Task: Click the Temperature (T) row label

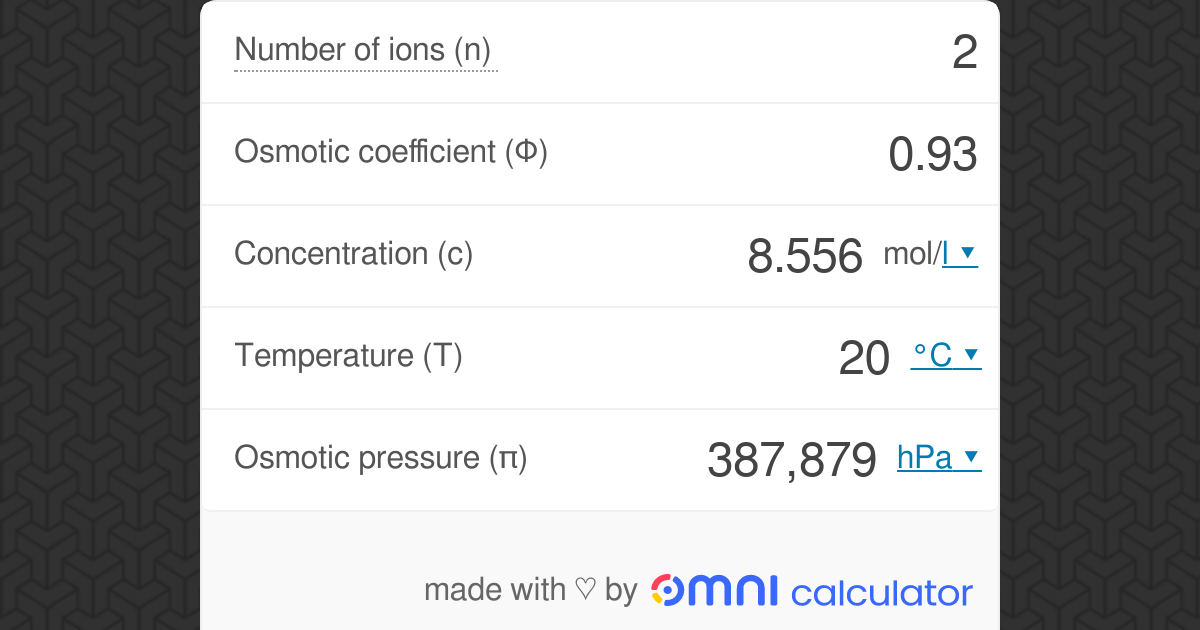Action: [x=348, y=356]
